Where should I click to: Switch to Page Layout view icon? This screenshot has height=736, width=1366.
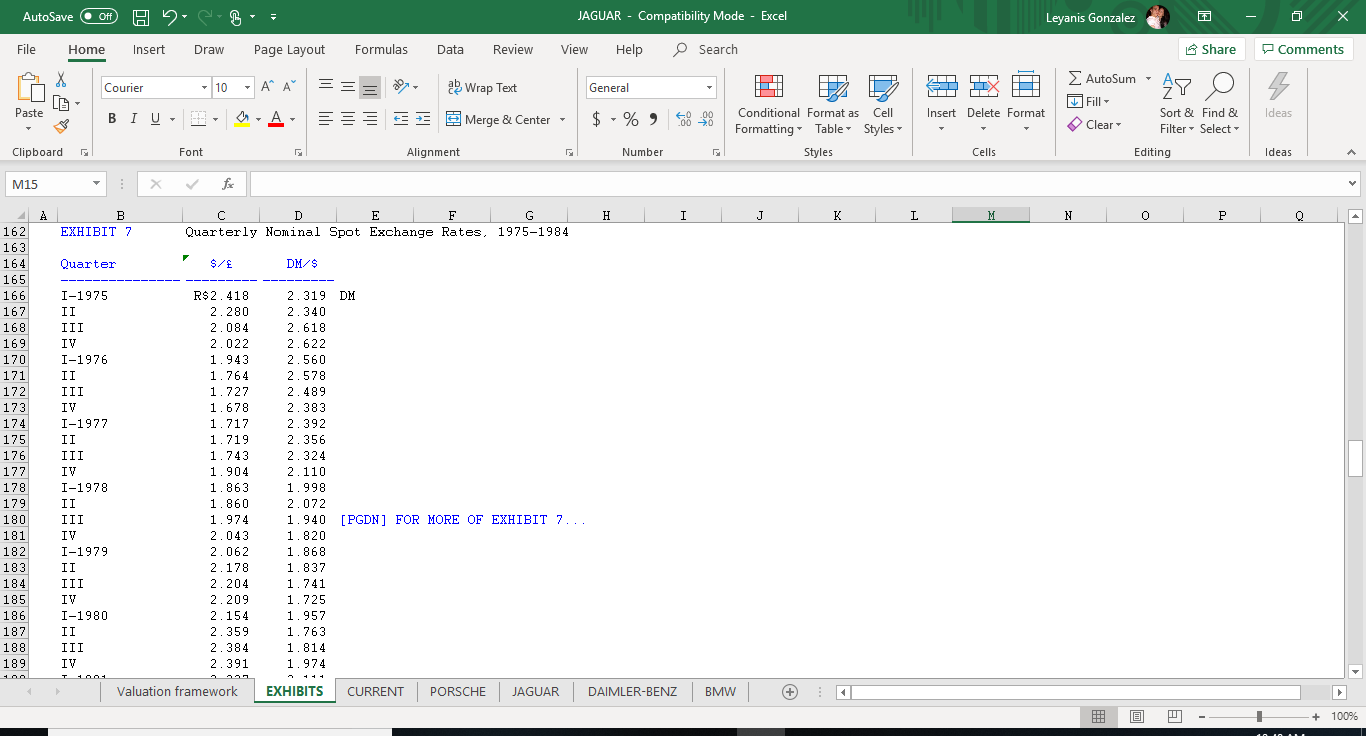[1136, 716]
